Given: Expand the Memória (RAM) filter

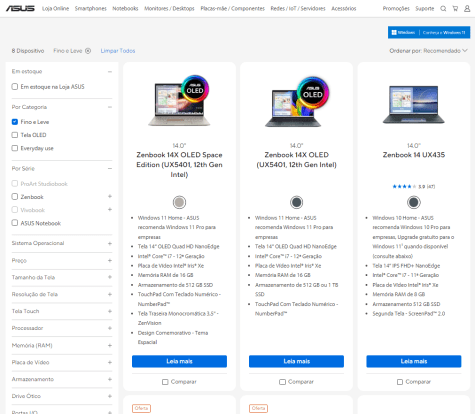Looking at the screenshot, I should coord(110,345).
